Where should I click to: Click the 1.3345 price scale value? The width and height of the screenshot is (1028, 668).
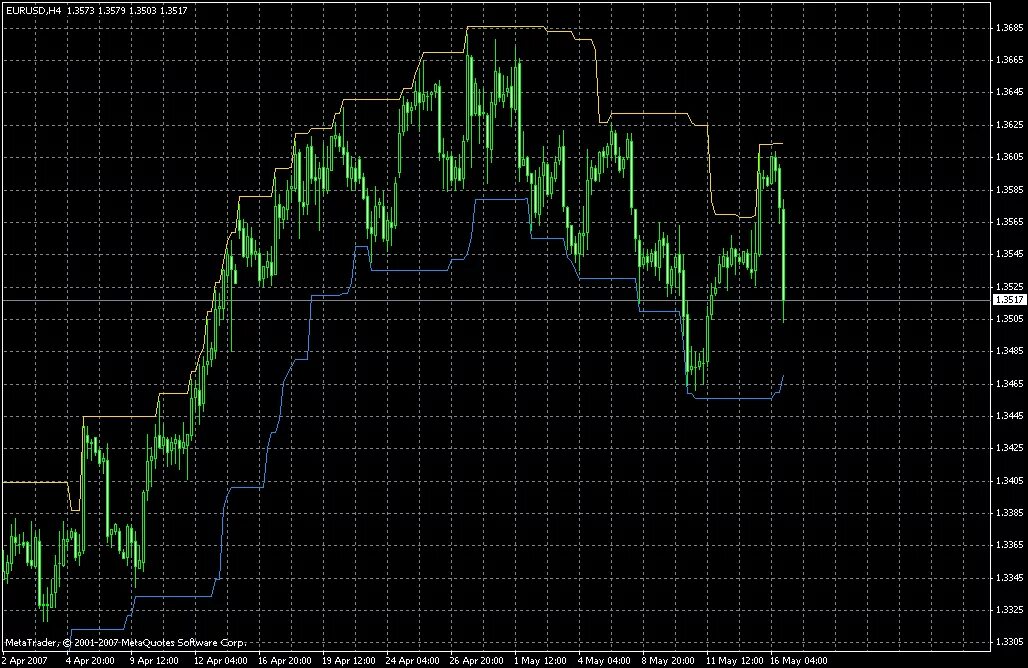1009,578
